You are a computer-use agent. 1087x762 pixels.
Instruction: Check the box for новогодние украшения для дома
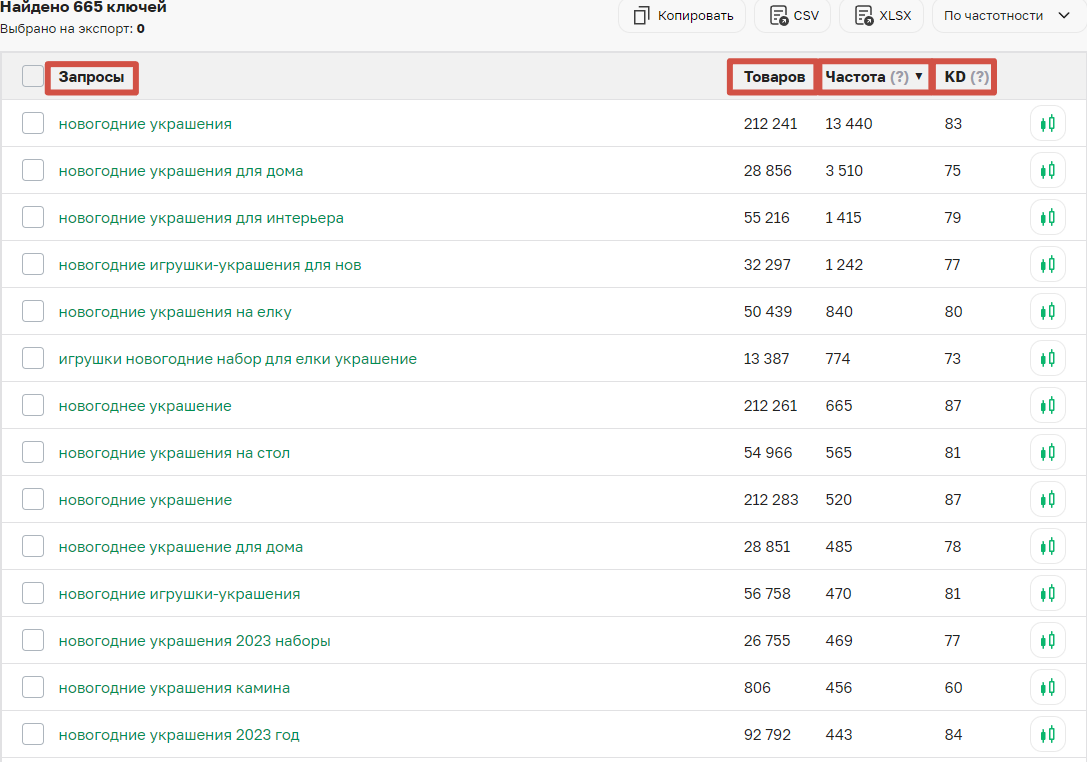pos(33,170)
